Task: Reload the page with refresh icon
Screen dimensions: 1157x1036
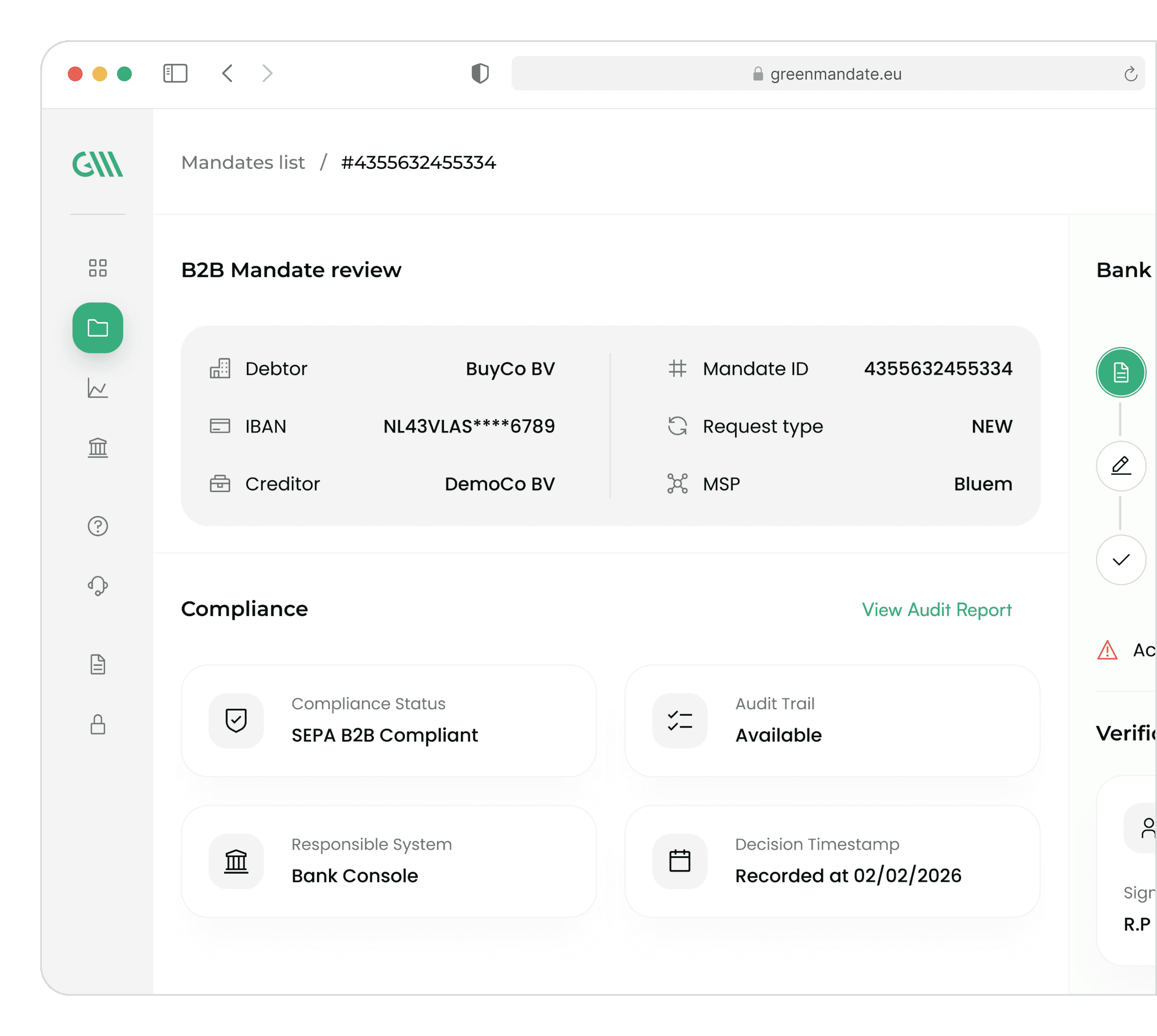Action: [x=1130, y=74]
